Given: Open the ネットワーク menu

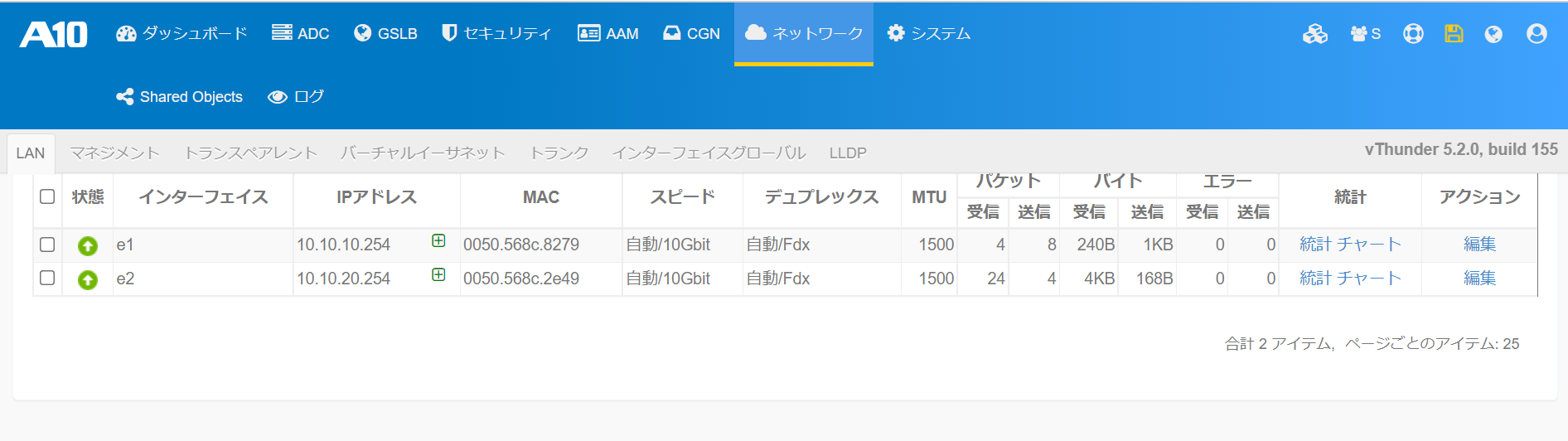Looking at the screenshot, I should (x=804, y=33).
